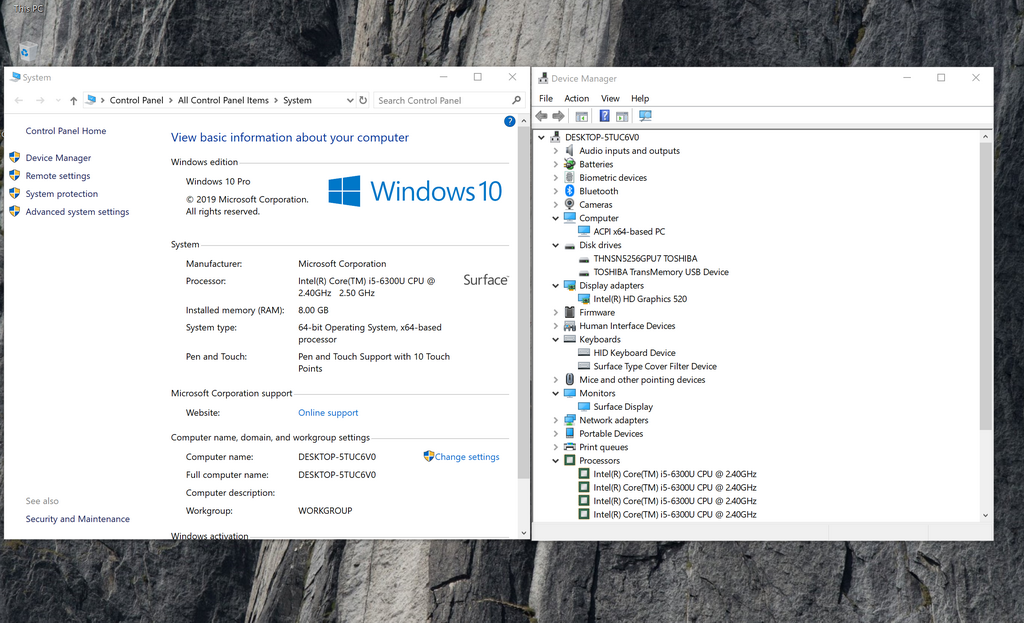
Task: Collapse the Disk drives node
Action: pos(556,245)
